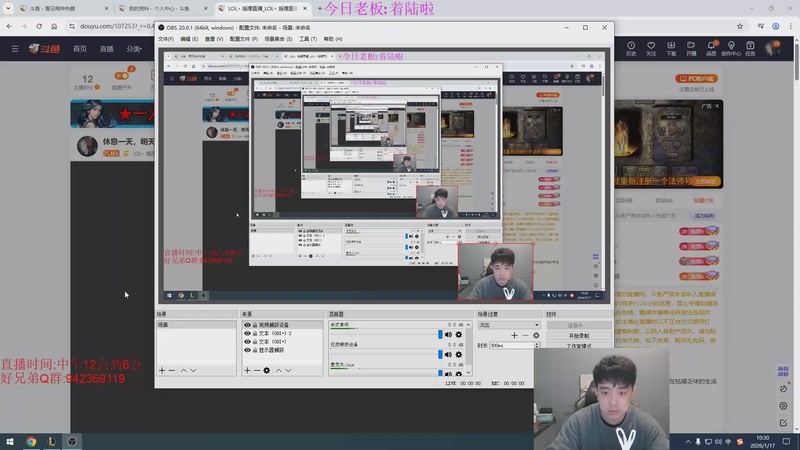Open the Windows Start menu
The width and height of the screenshot is (800, 450).
click(x=10, y=441)
